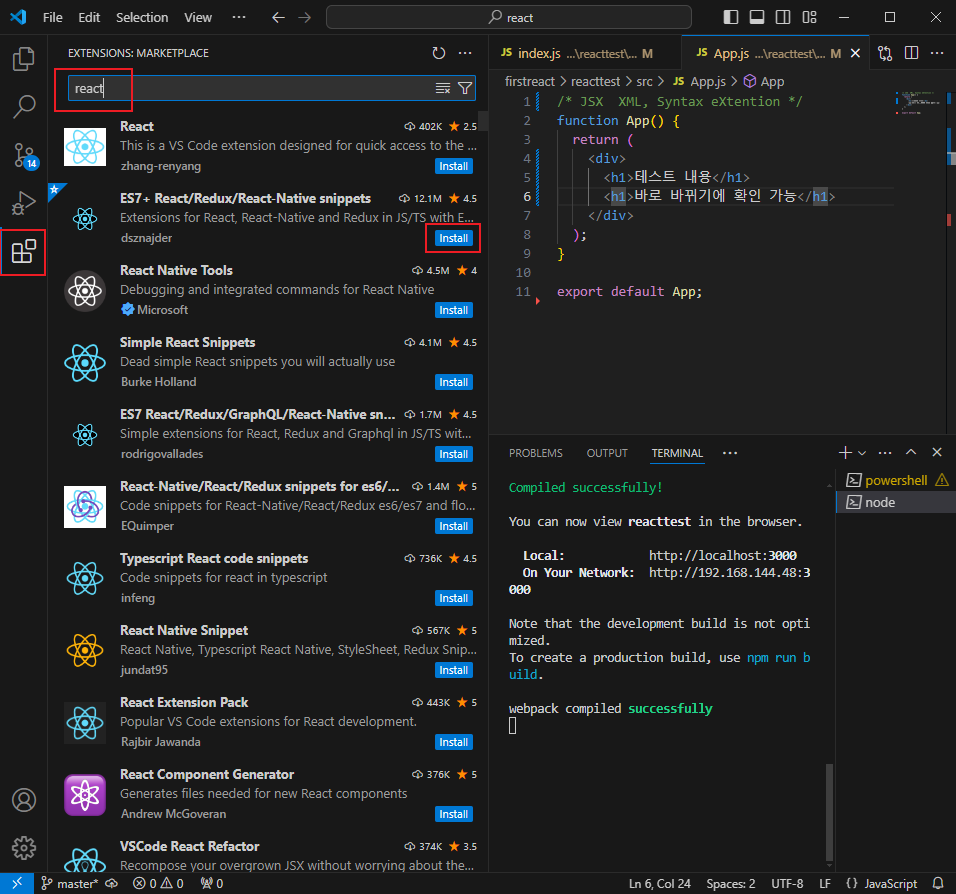The image size is (956, 894).
Task: Open editor more actions ellipsis
Action: click(x=937, y=53)
